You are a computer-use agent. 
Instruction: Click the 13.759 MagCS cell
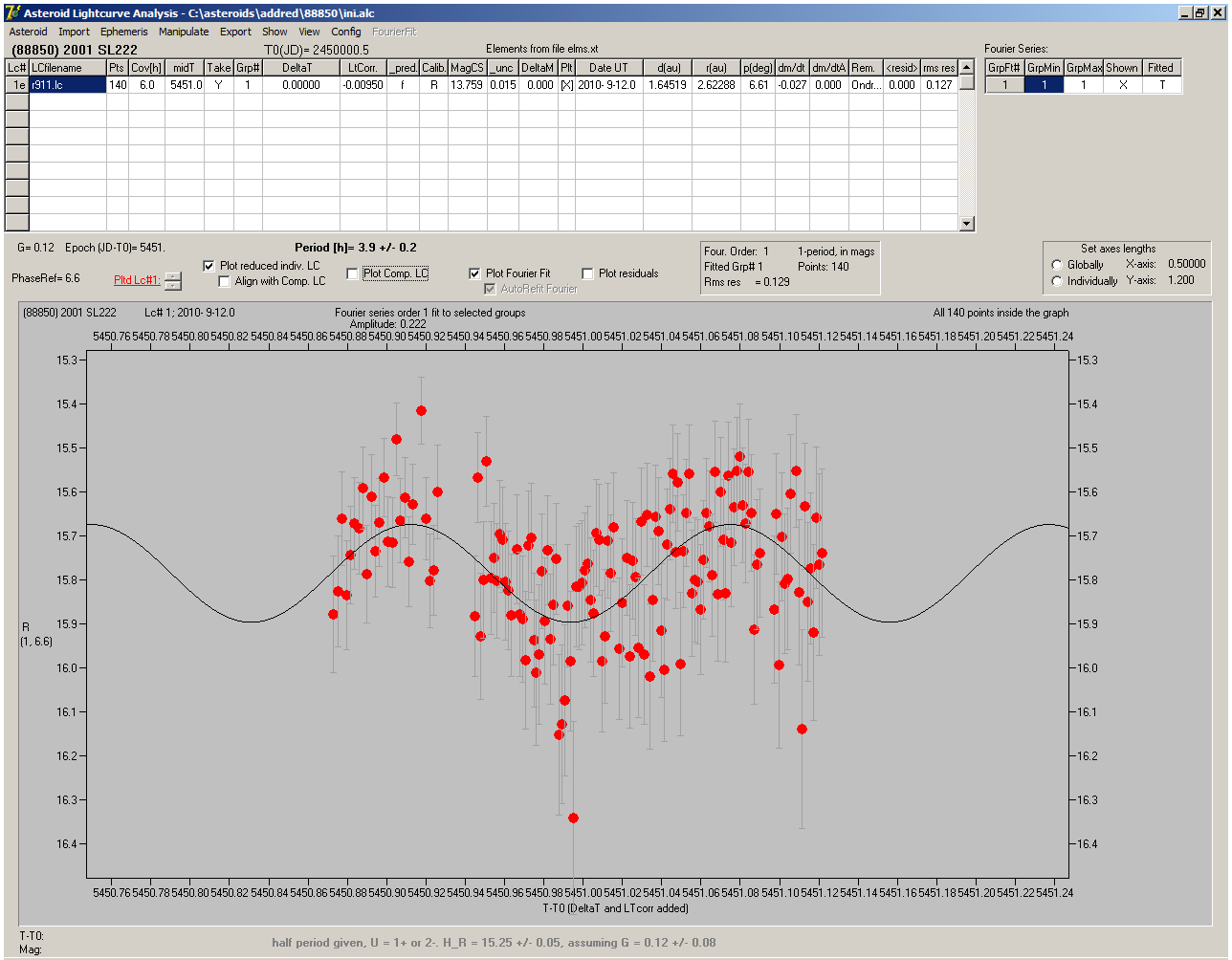(467, 85)
